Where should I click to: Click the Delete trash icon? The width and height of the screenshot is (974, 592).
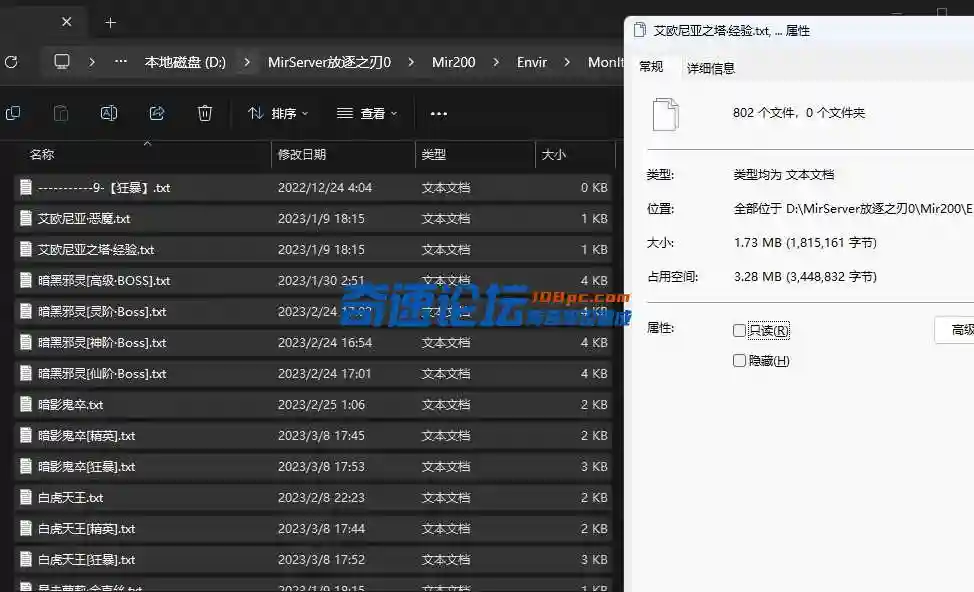205,113
